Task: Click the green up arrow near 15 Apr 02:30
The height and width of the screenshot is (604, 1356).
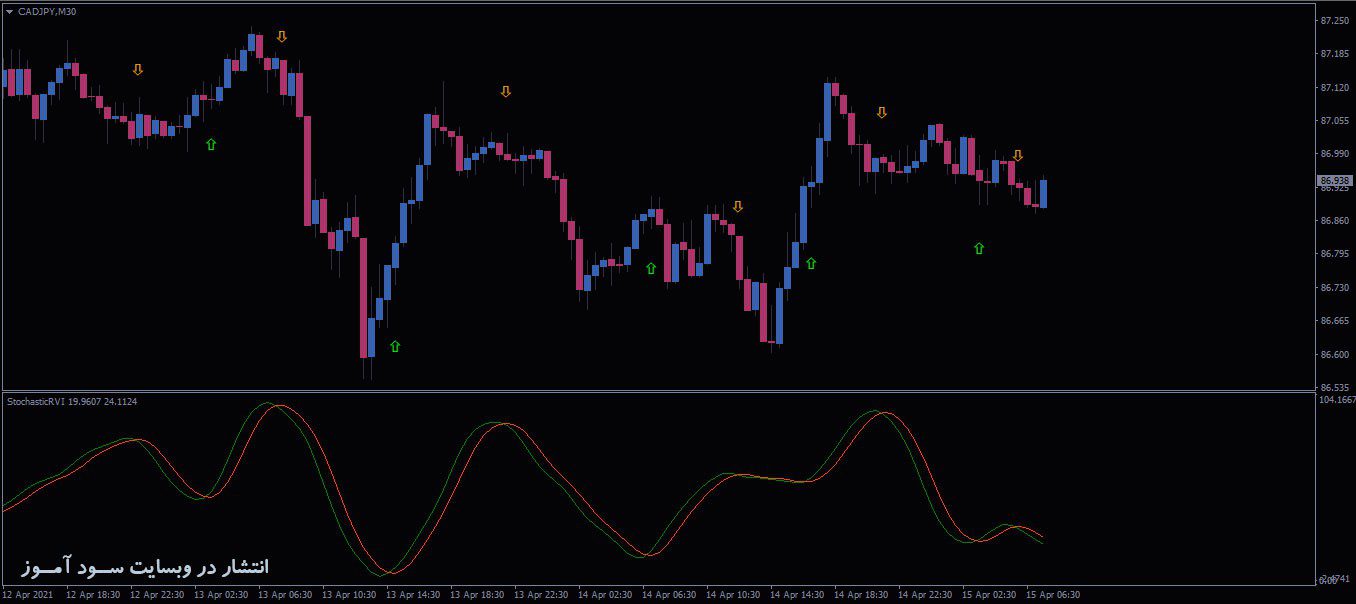Action: (x=977, y=248)
